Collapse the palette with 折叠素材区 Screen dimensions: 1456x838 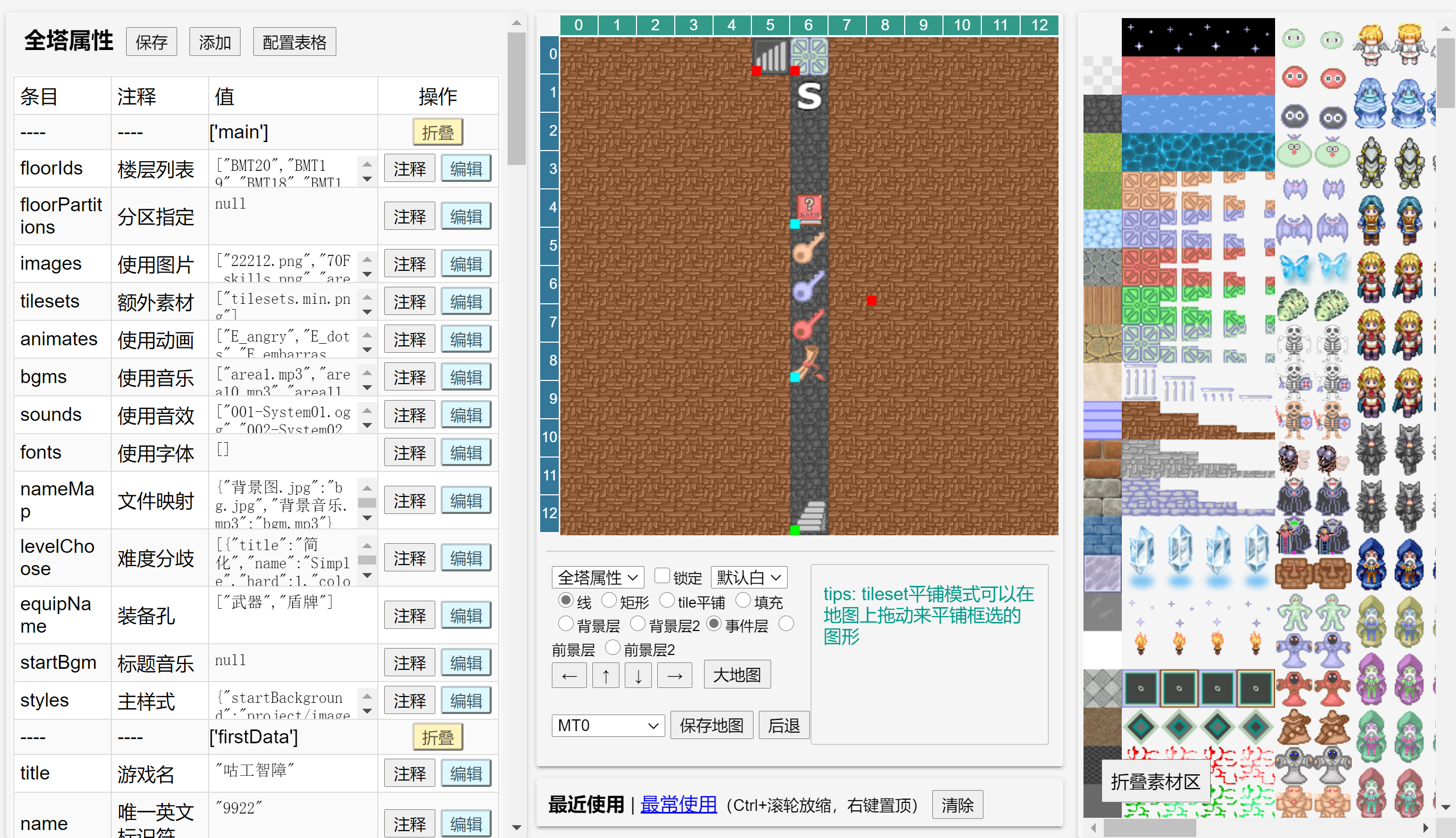(1155, 782)
